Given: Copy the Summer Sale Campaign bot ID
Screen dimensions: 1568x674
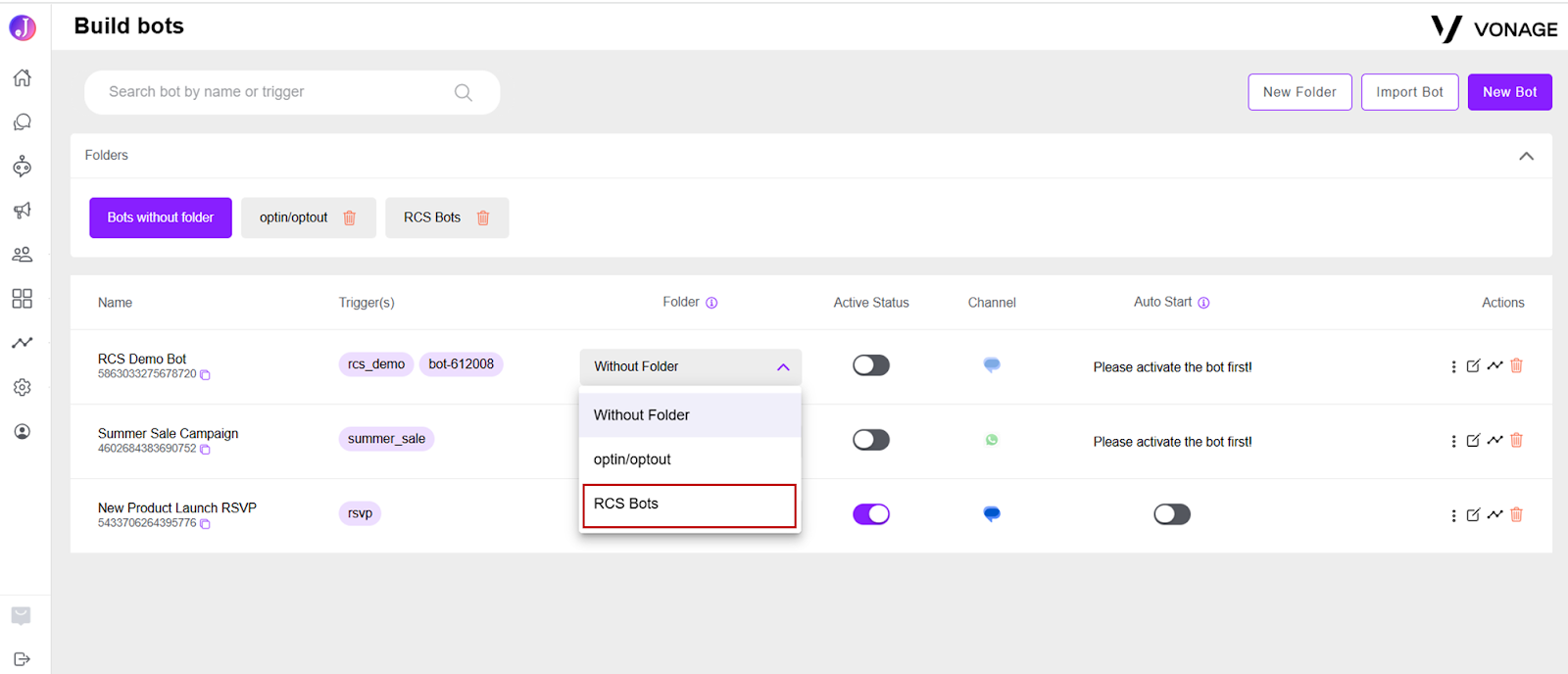Looking at the screenshot, I should [205, 449].
